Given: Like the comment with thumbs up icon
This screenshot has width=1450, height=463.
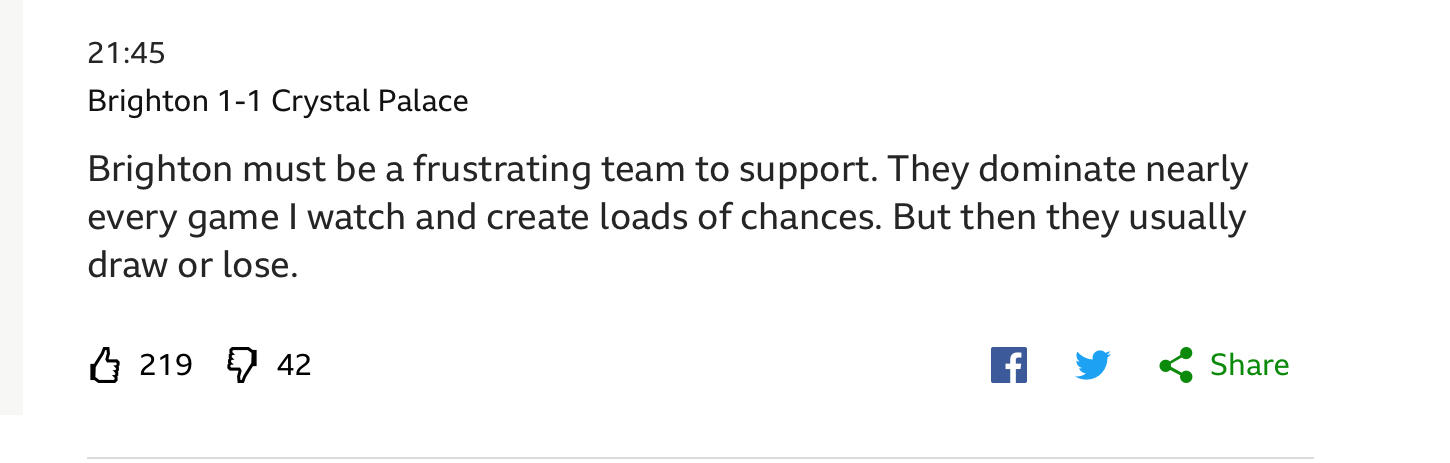Looking at the screenshot, I should [x=105, y=365].
